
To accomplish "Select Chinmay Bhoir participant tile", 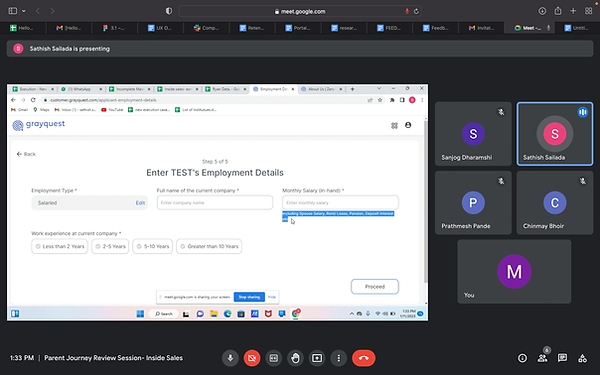I will pyautogui.click(x=554, y=202).
